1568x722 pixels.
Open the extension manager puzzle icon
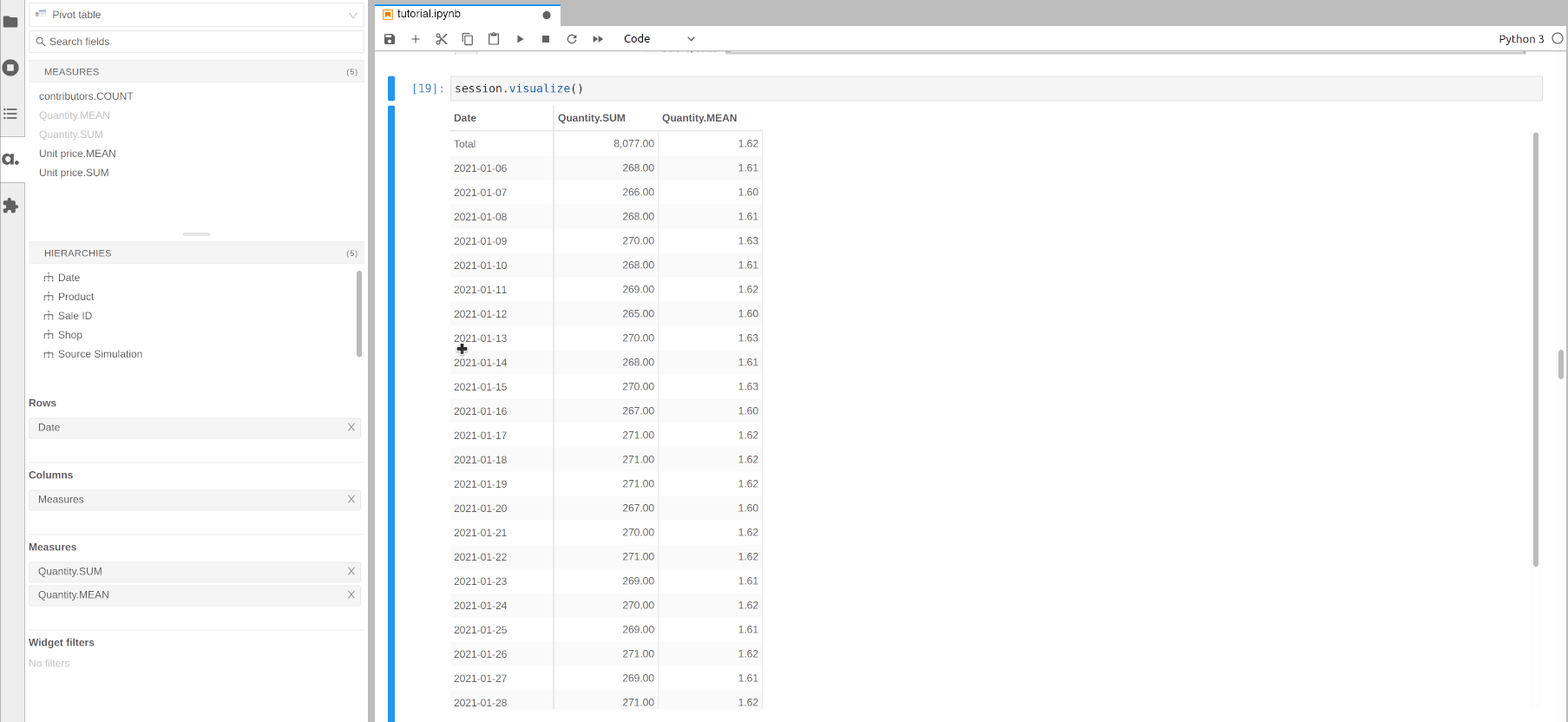point(11,206)
